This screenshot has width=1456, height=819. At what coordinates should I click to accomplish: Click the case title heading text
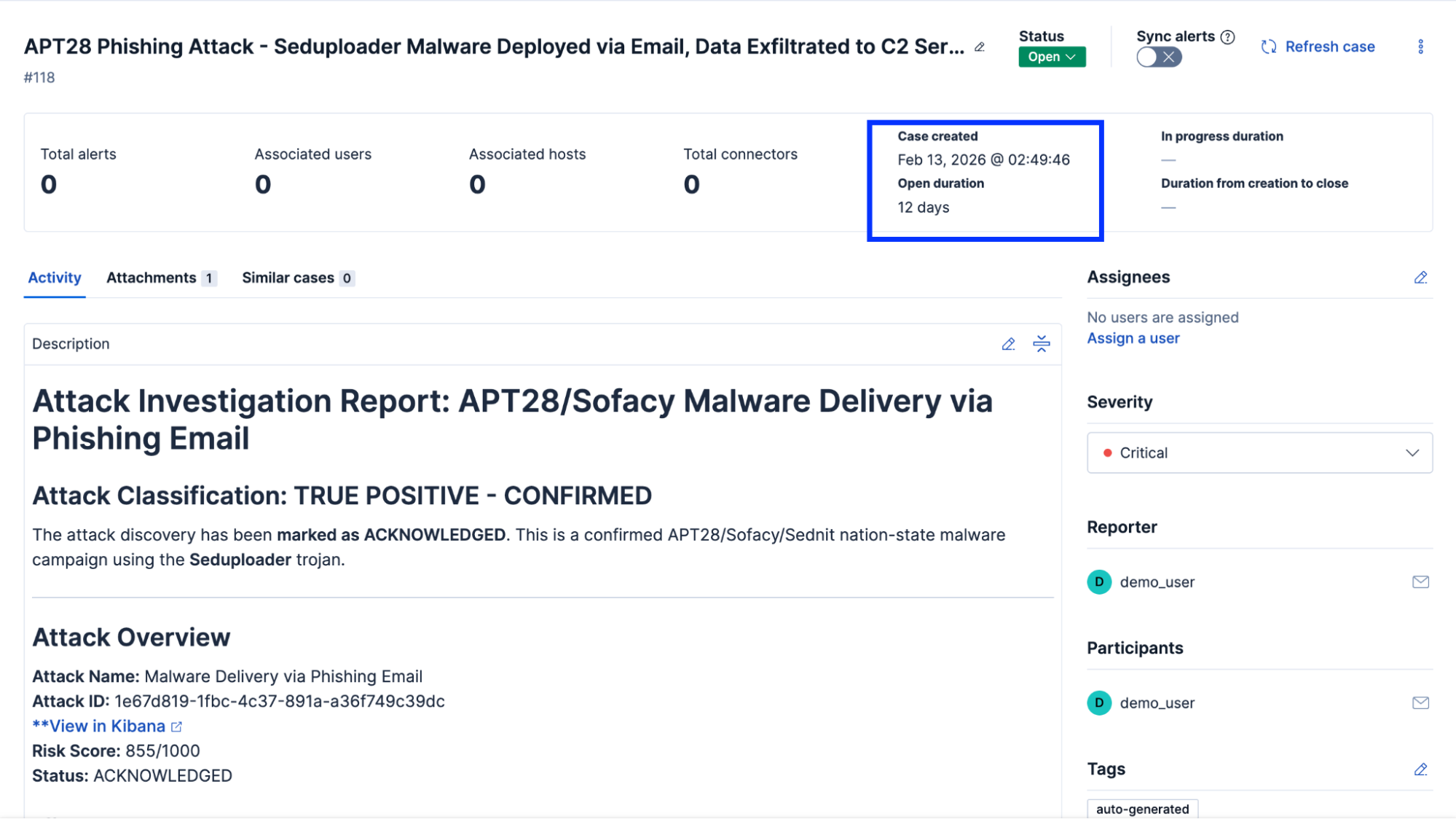[494, 47]
